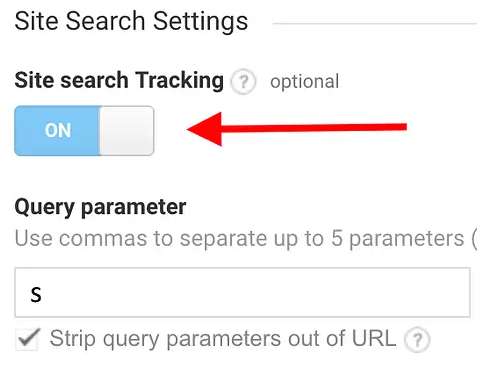Image resolution: width=477 pixels, height=367 pixels.
Task: Click the empty right end of the parameter field
Action: (x=433, y=292)
